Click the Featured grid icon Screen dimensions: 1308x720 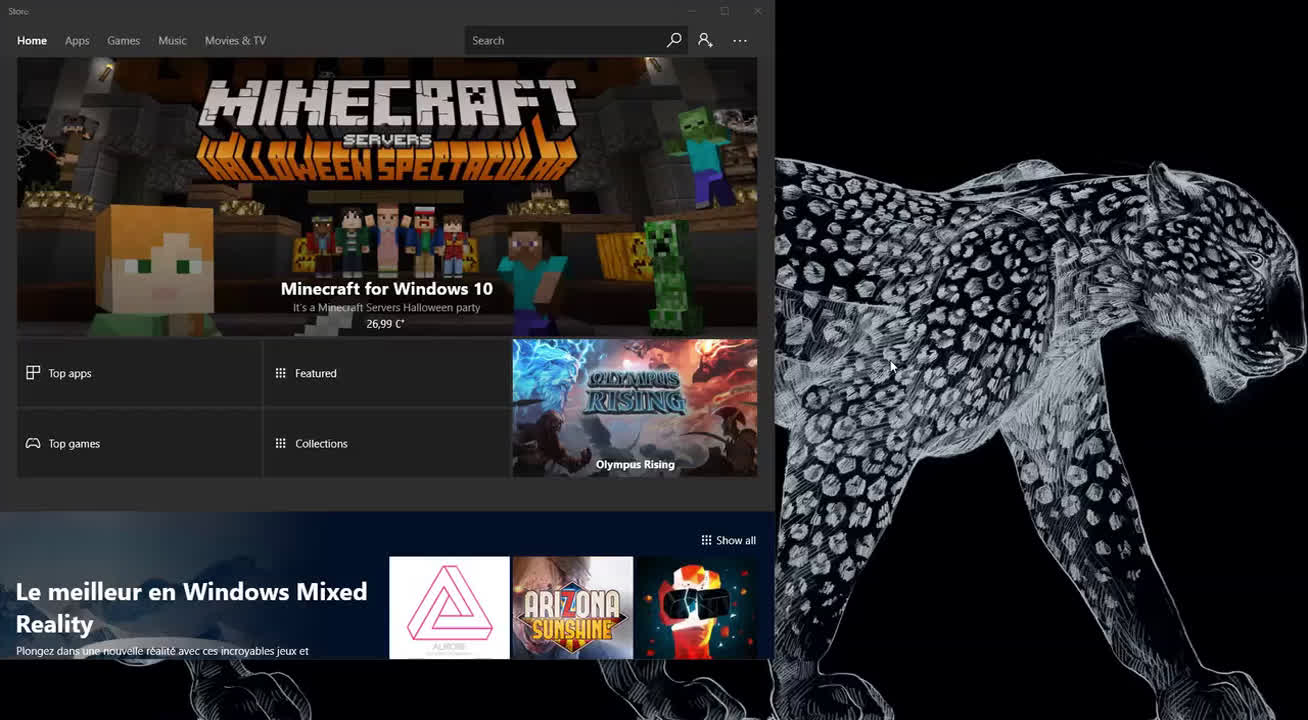point(281,373)
